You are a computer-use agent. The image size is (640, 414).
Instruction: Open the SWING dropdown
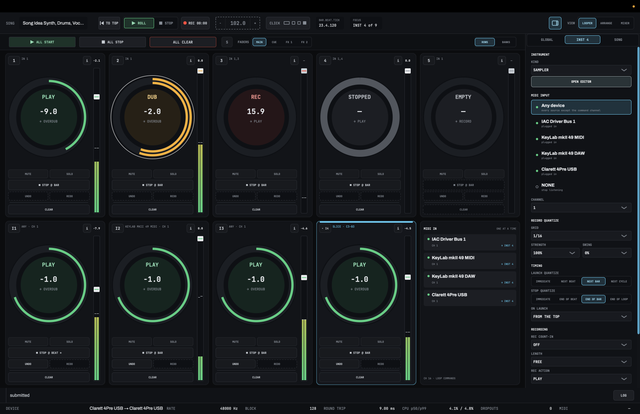click(607, 253)
